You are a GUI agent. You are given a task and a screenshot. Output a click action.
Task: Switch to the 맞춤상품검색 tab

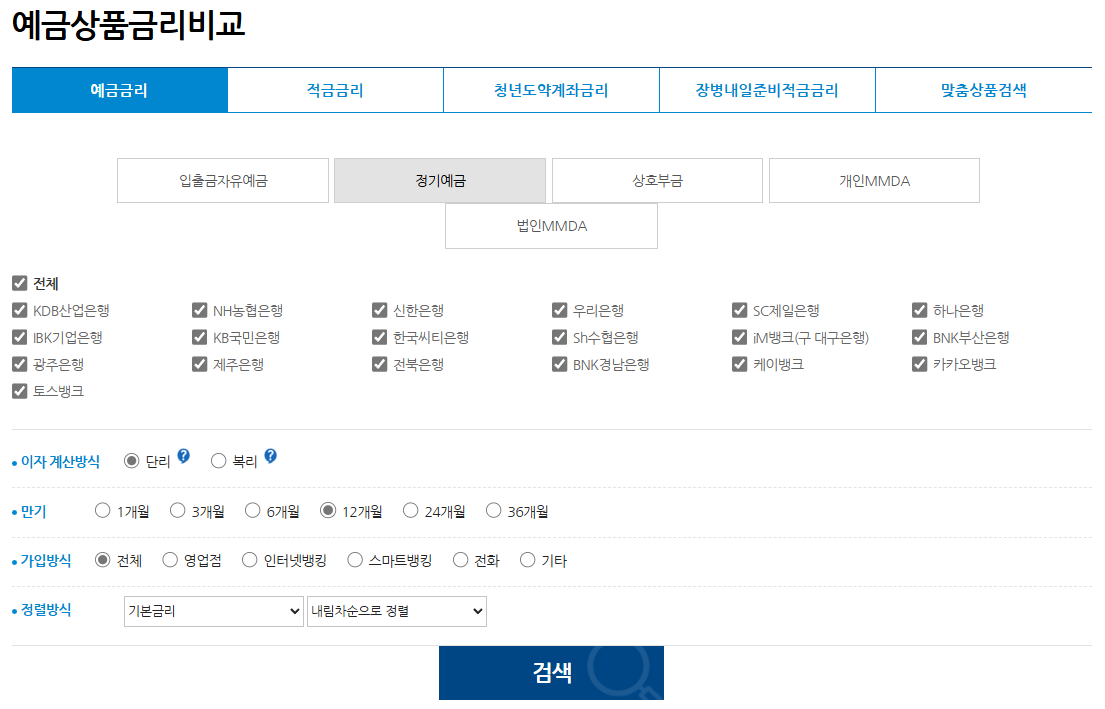(983, 89)
